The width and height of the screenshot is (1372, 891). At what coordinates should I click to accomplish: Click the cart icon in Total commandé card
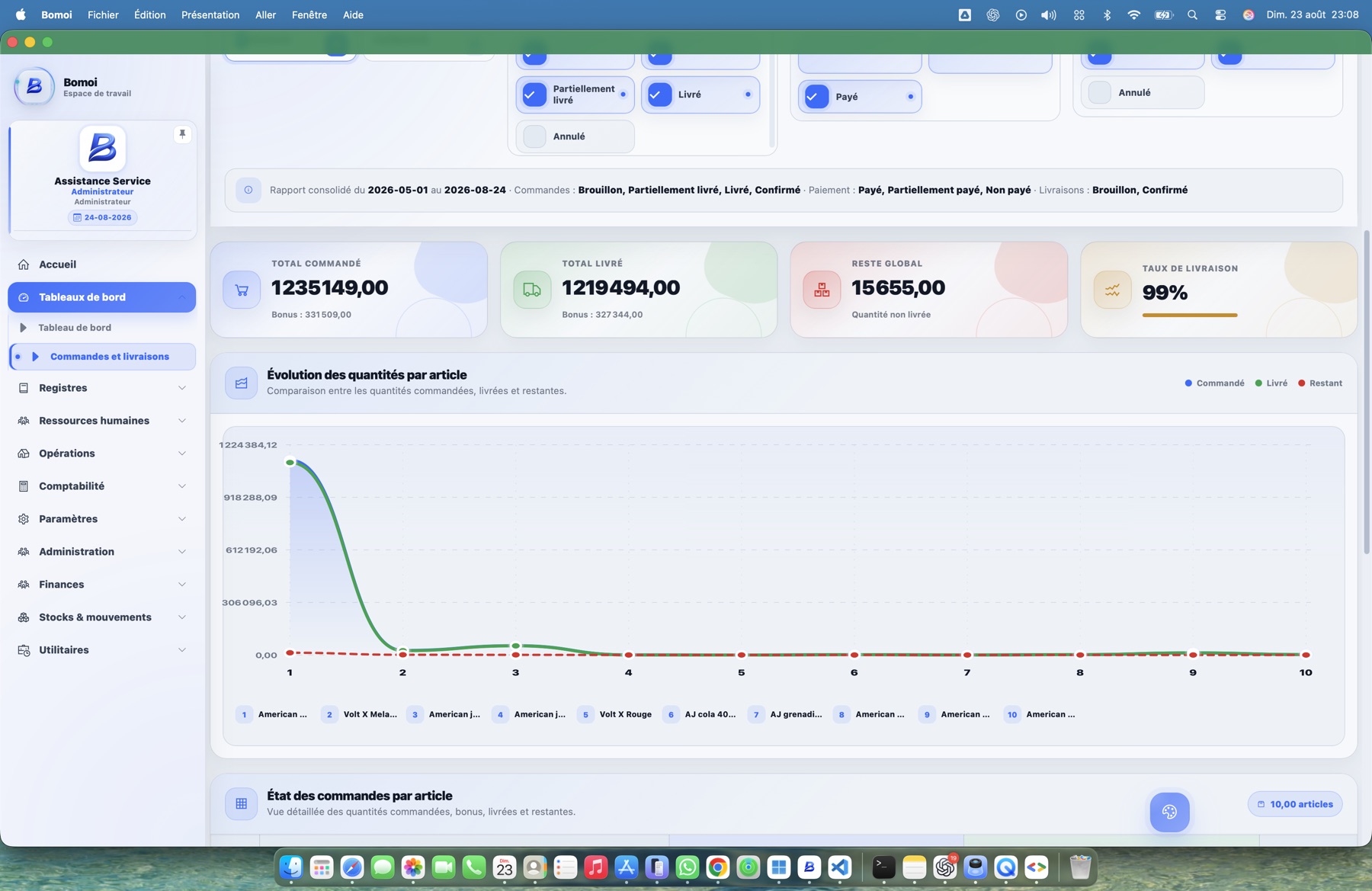242,290
